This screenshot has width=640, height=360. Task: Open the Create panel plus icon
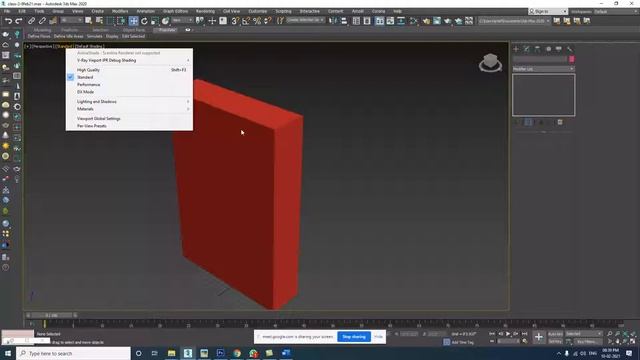point(516,49)
